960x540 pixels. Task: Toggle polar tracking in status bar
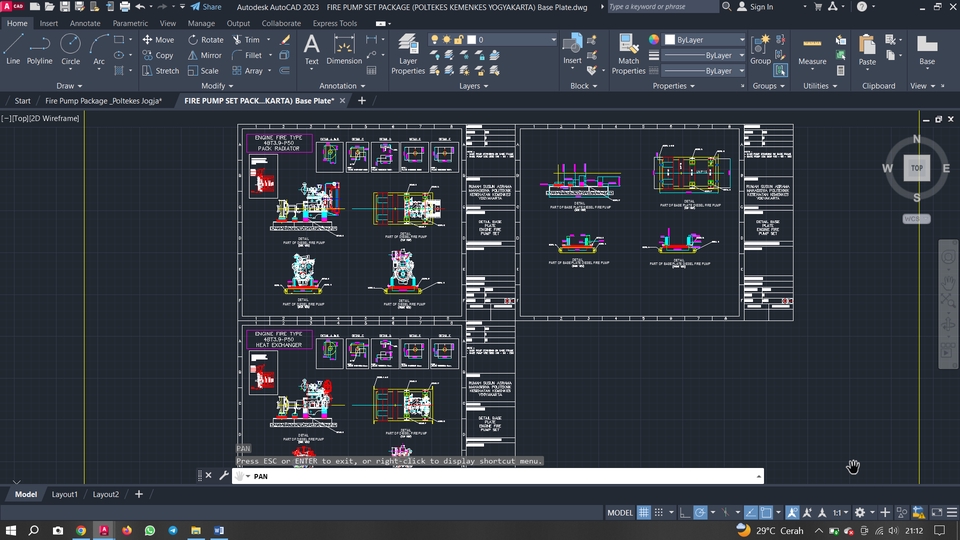coord(700,512)
